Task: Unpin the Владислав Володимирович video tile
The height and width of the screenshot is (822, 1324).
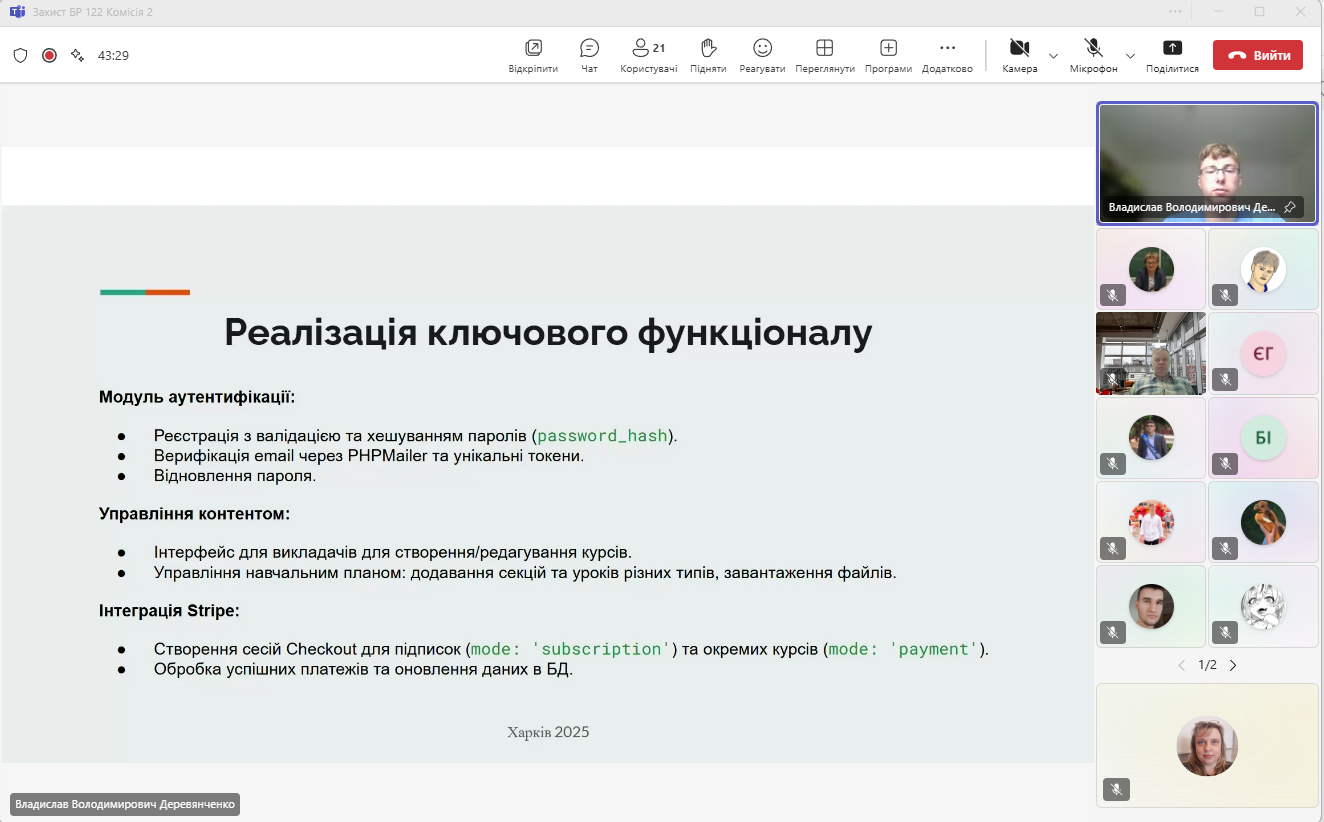Action: coord(1290,207)
